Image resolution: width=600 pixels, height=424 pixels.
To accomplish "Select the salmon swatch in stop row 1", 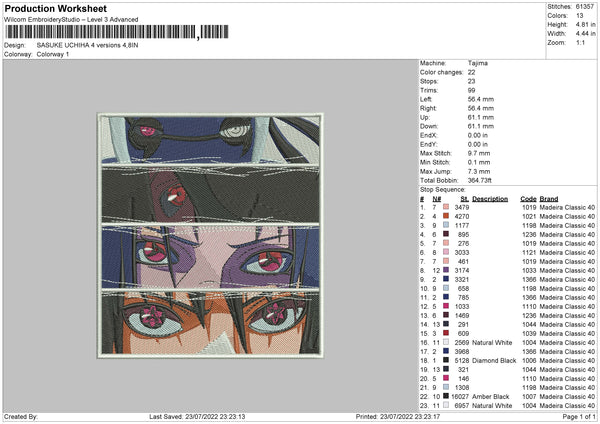I will pos(446,207).
